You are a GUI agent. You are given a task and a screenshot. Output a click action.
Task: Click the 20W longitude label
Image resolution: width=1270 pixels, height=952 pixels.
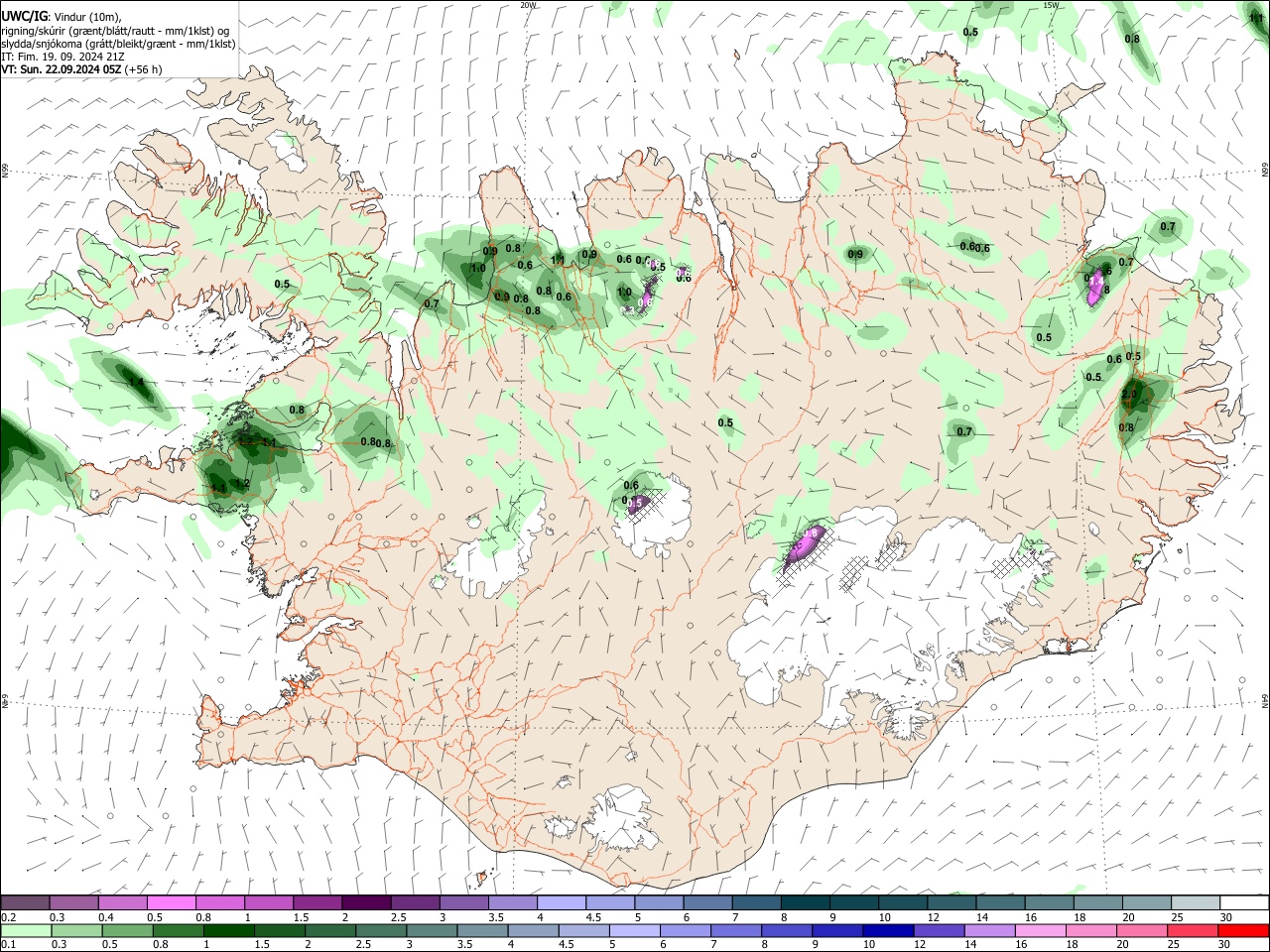529,5
